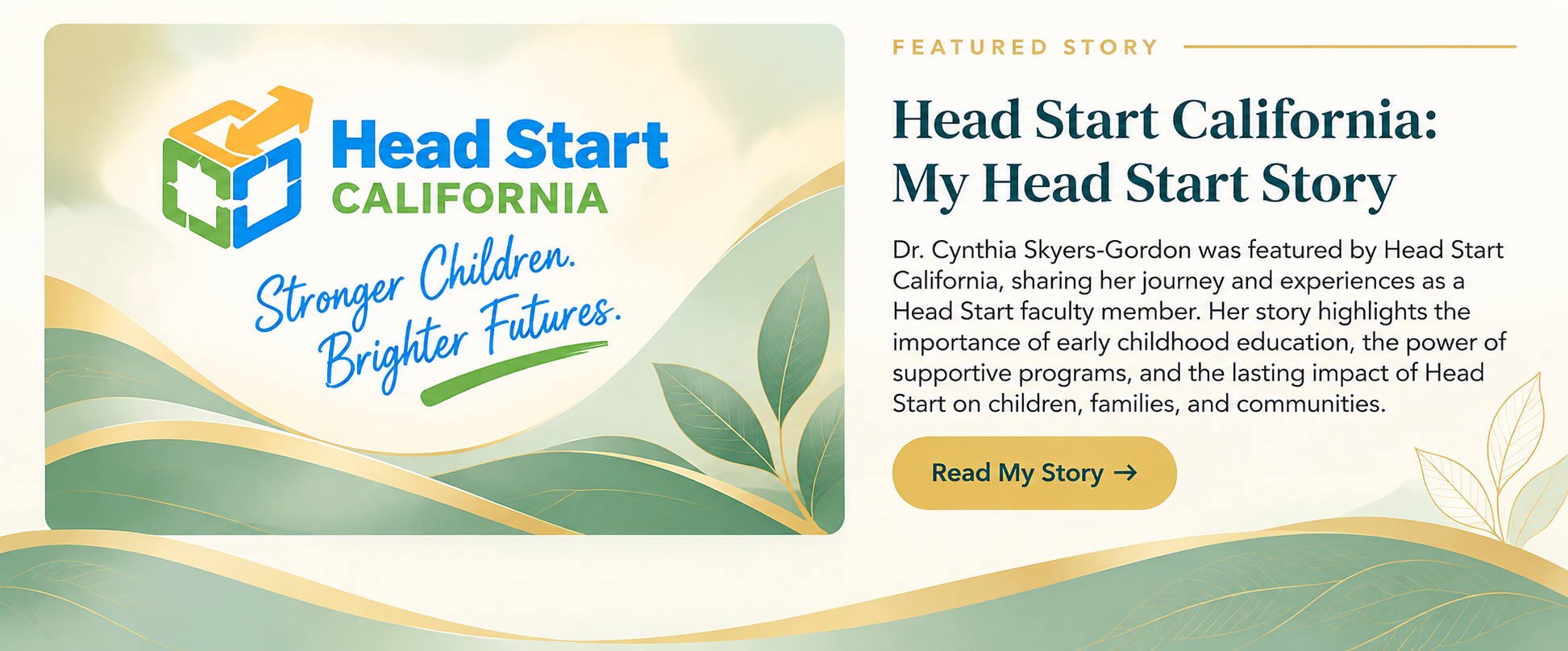The height and width of the screenshot is (651, 1568).
Task: Click the blue Head Start logo text
Action: 501,145
